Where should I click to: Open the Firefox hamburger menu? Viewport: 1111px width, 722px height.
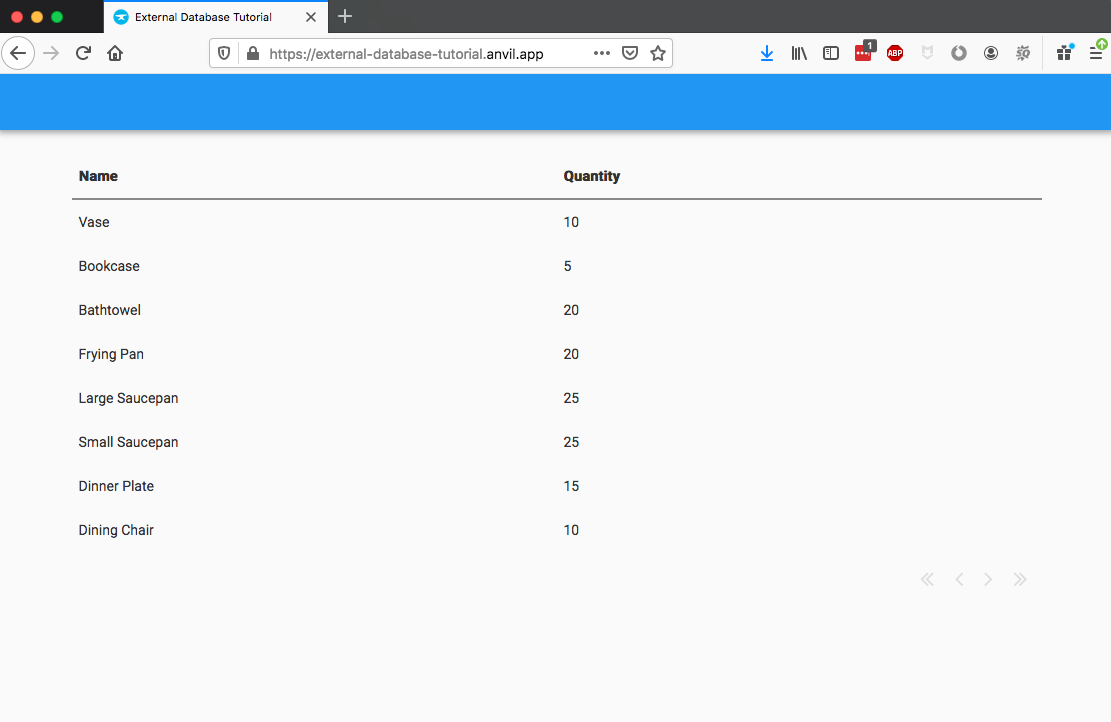[x=1096, y=54]
